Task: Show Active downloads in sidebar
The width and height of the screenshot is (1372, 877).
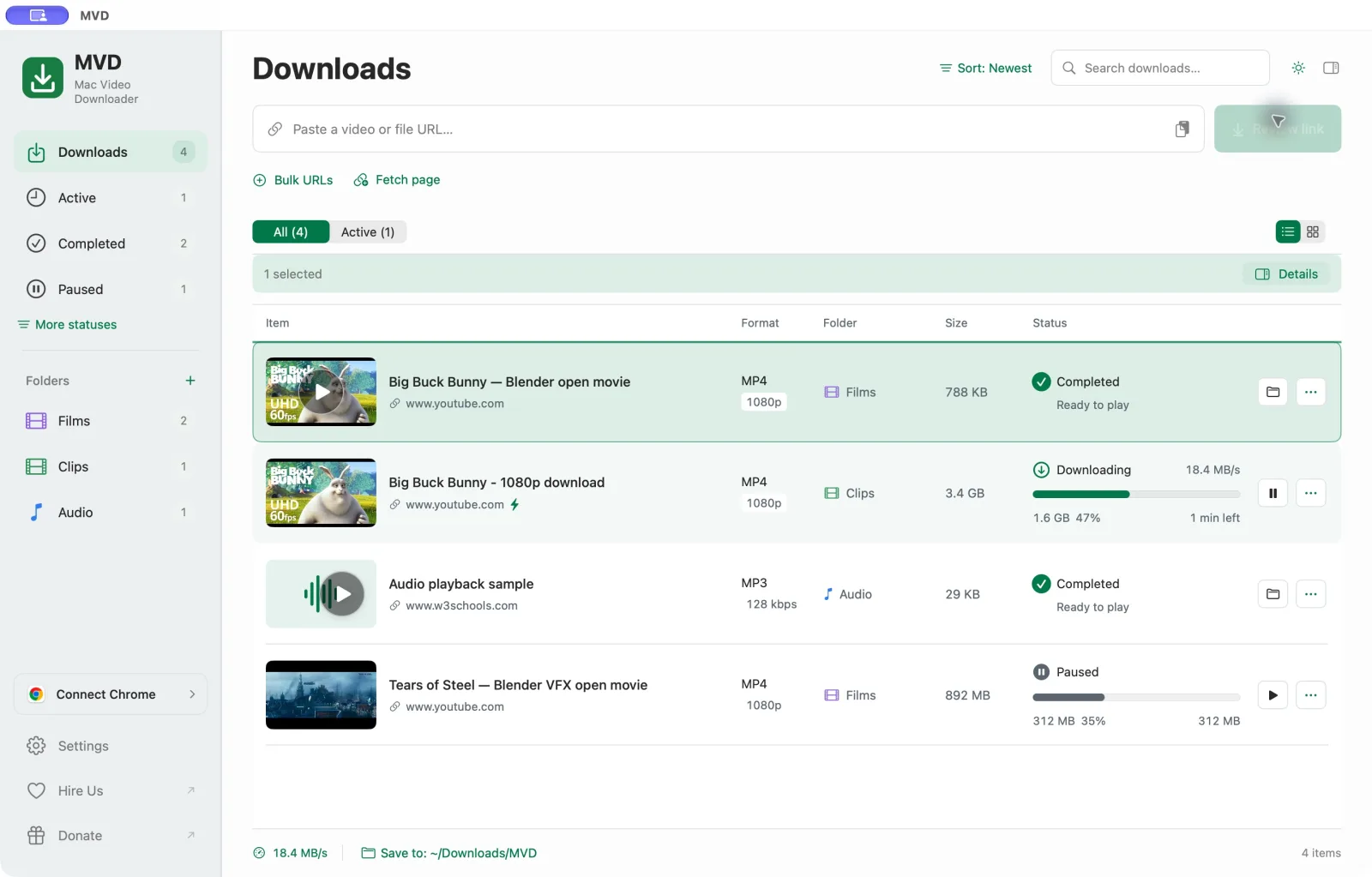Action: (111, 198)
